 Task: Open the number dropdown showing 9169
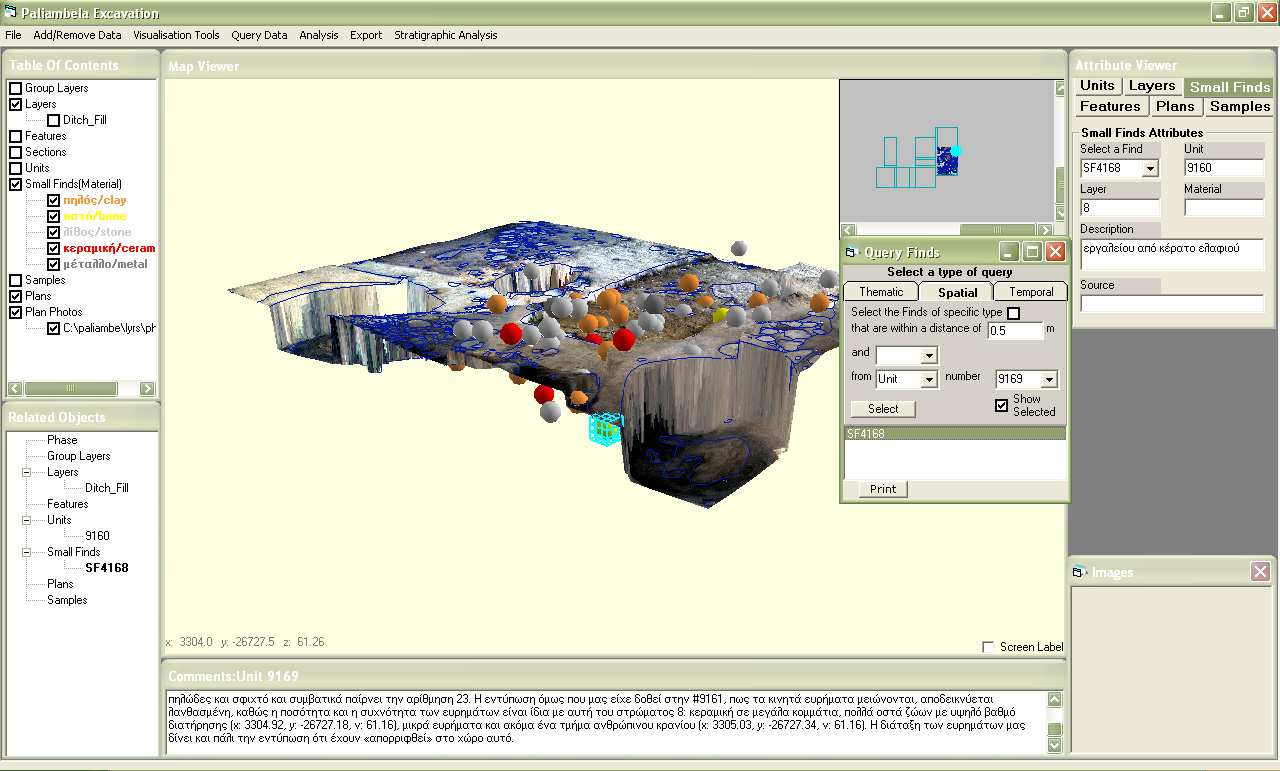1049,379
